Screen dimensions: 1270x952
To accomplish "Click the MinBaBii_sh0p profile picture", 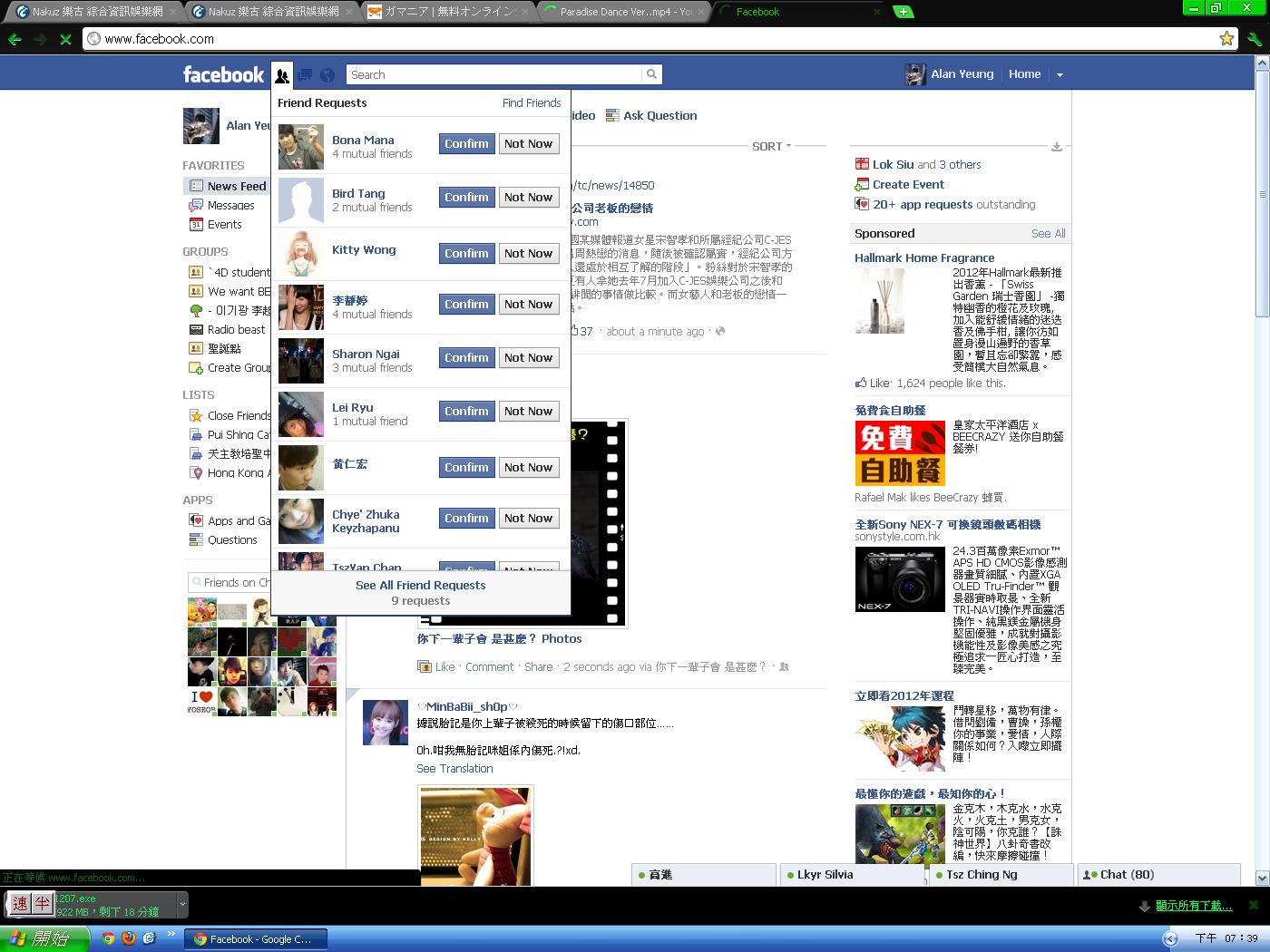I will [386, 723].
